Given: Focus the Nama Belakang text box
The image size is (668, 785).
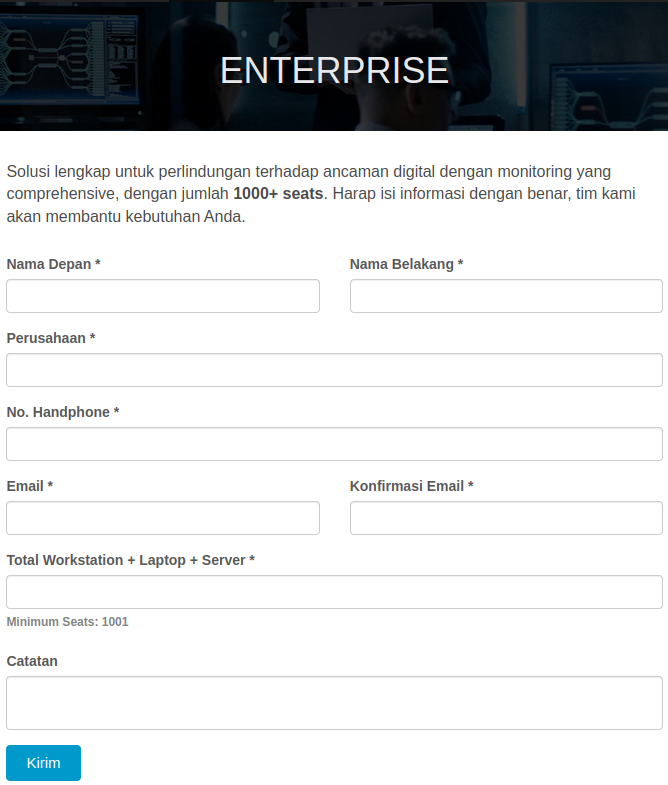Looking at the screenshot, I should pos(506,296).
